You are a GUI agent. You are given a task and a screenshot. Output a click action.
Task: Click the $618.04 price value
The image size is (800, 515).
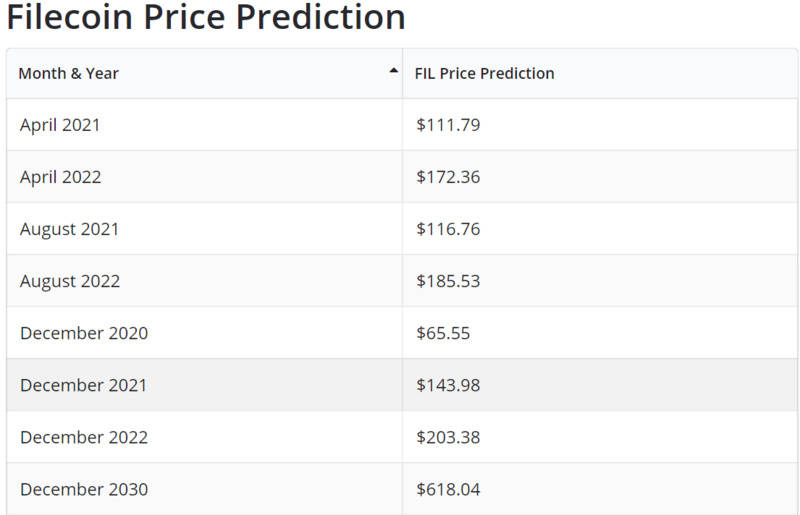[x=448, y=489]
